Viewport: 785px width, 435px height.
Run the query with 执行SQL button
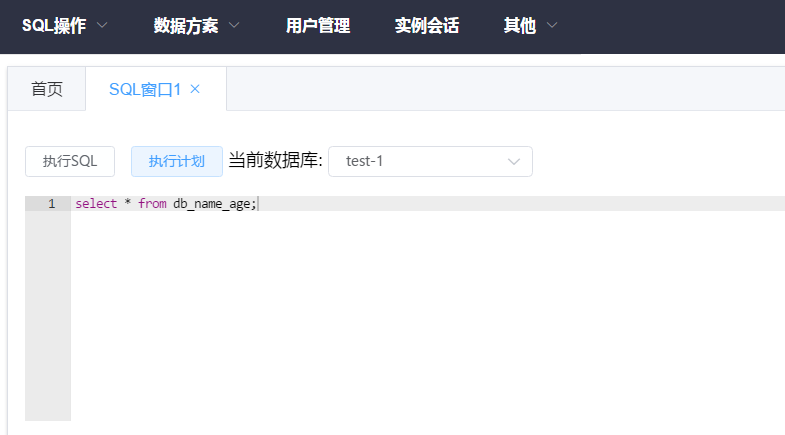point(70,161)
